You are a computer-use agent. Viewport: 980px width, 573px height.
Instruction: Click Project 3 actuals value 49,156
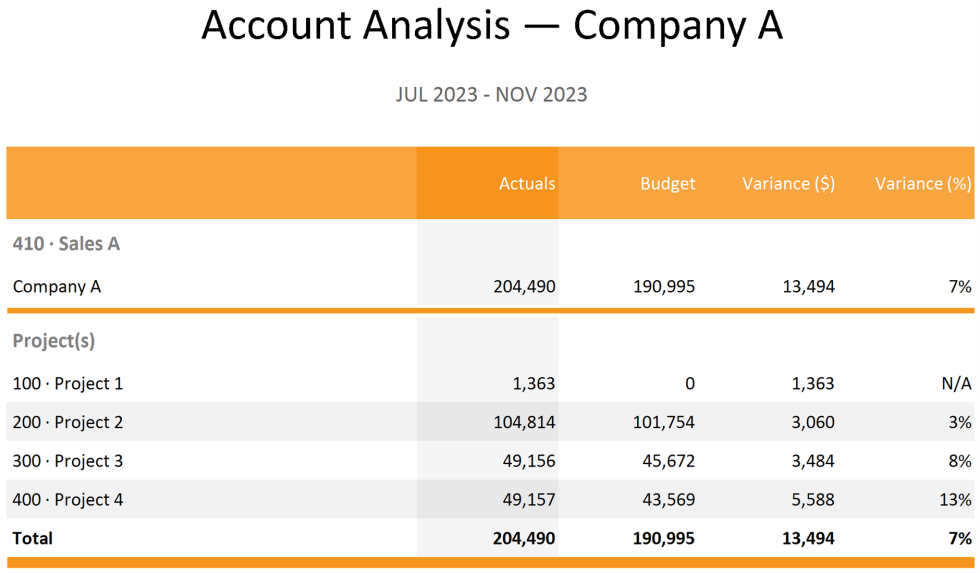coord(529,461)
